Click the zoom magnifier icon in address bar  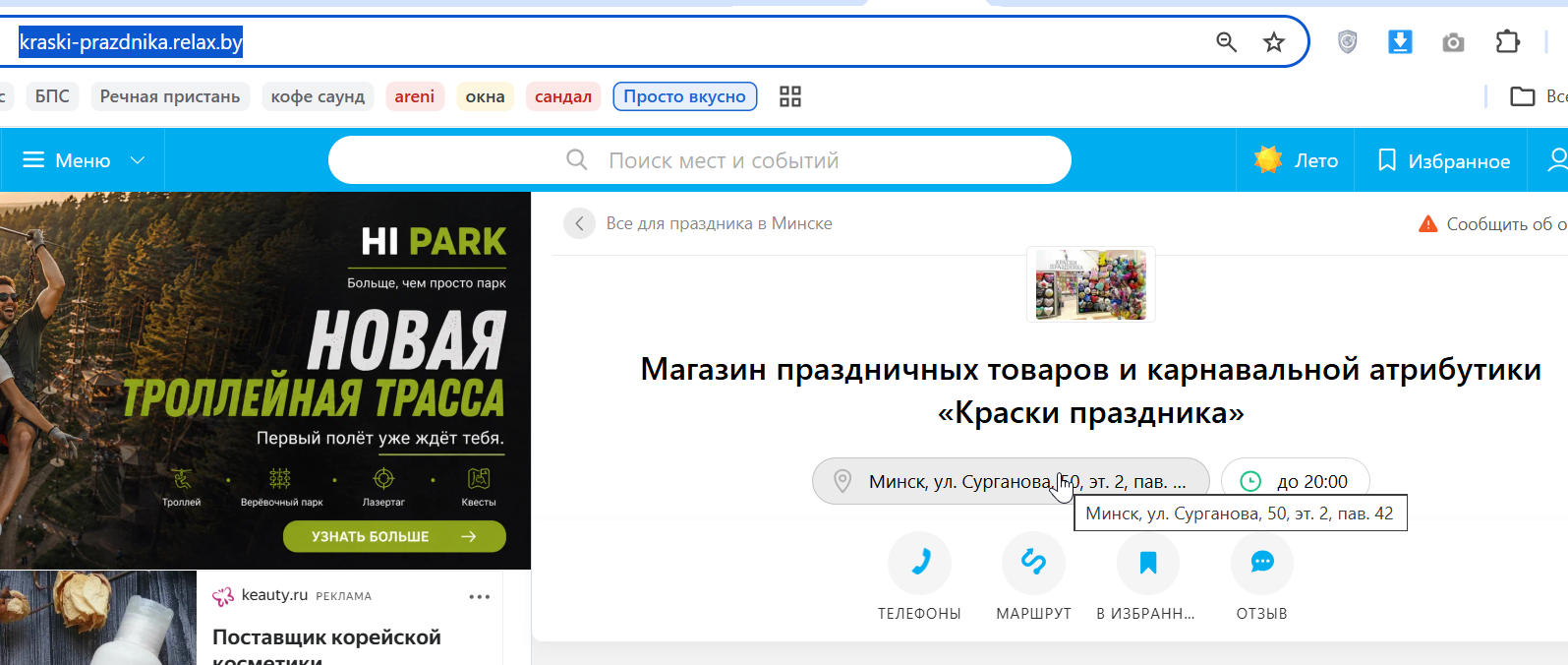[x=1226, y=41]
